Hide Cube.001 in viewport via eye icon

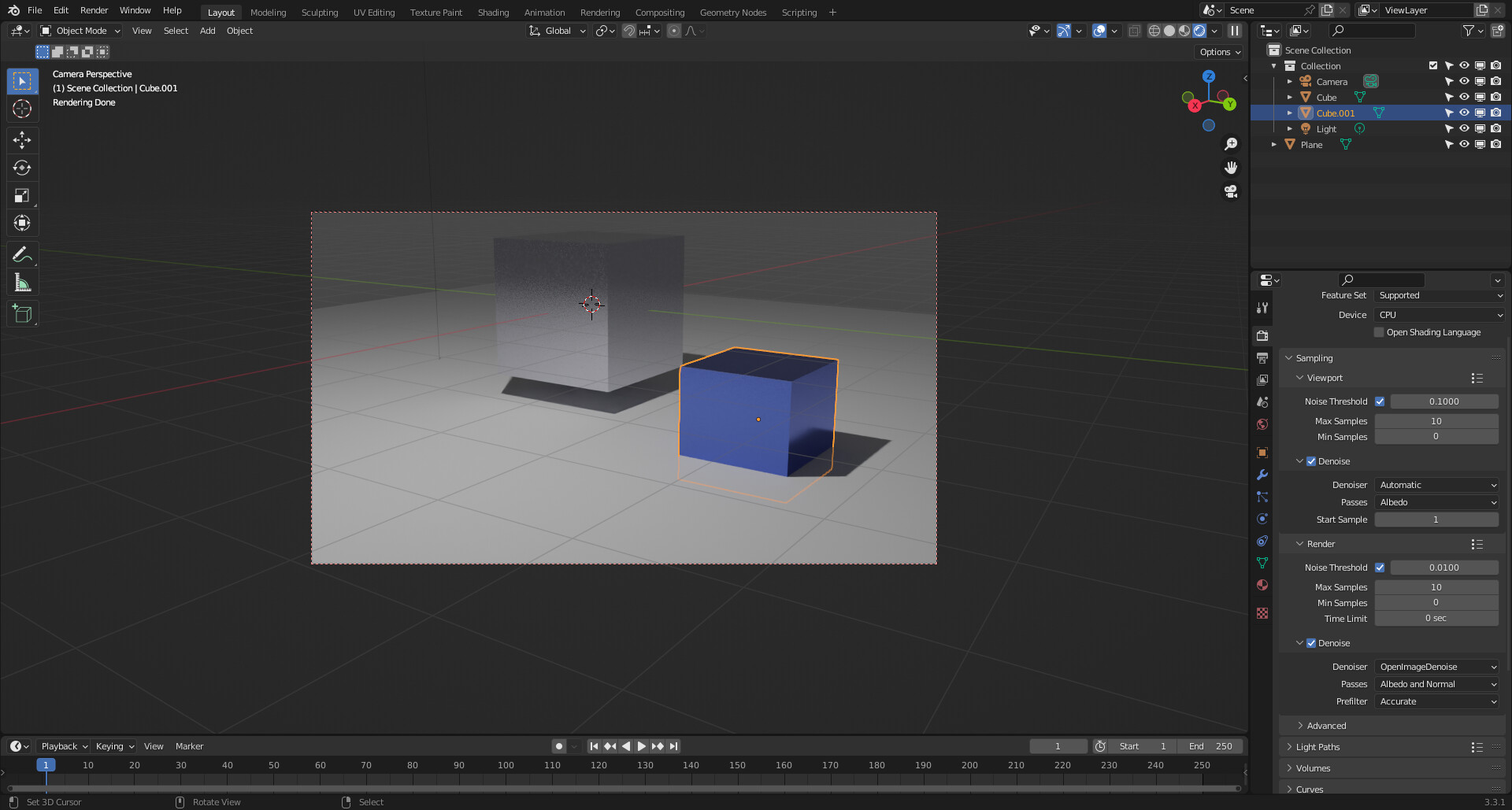(1464, 113)
